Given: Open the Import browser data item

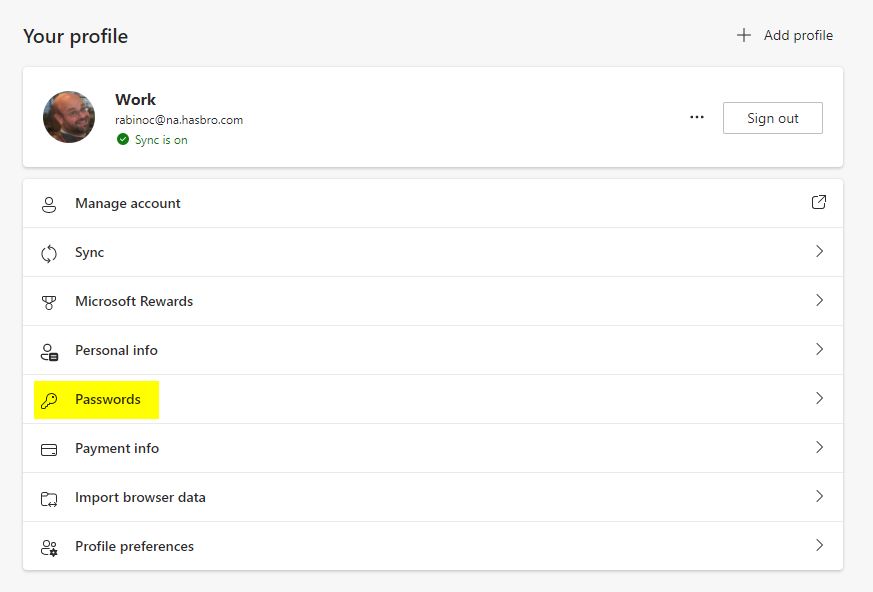Looking at the screenshot, I should coord(140,498).
